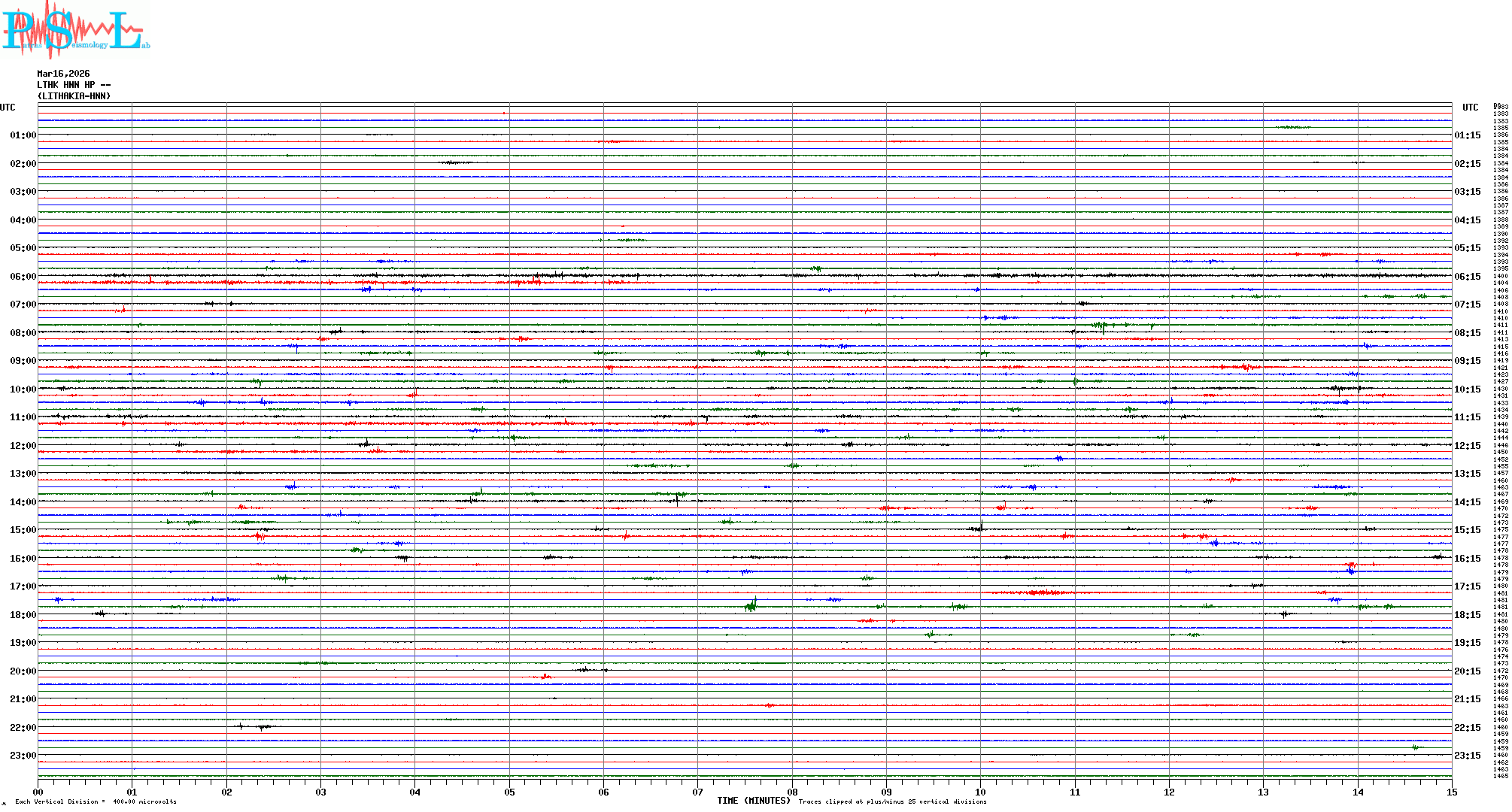Click the Mar16,2026 date label
Image resolution: width=1512 pixels, height=812 pixels.
click(63, 74)
